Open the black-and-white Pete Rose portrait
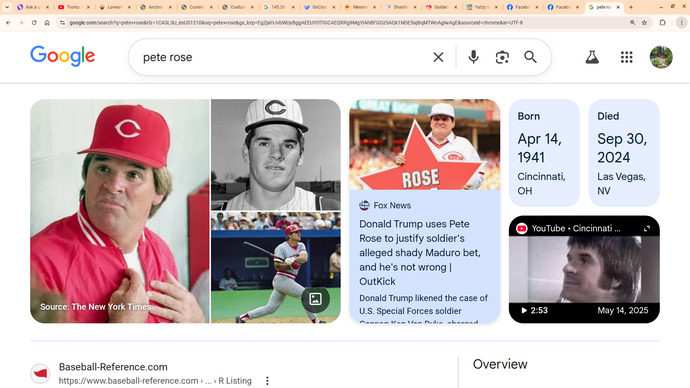 pyautogui.click(x=276, y=155)
